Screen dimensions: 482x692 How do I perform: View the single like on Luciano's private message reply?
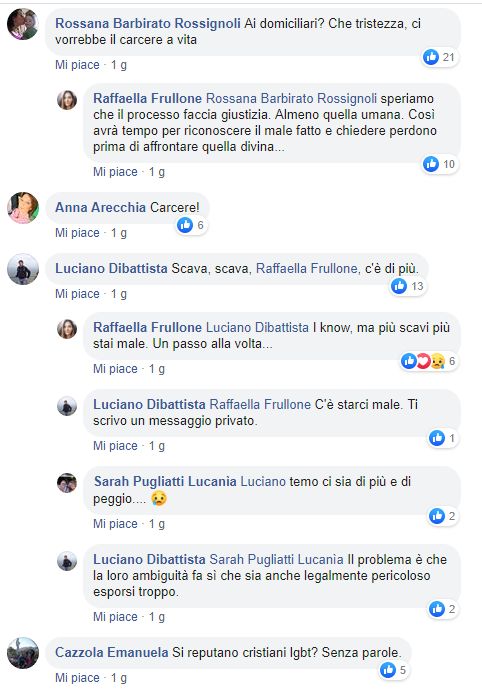click(x=442, y=438)
